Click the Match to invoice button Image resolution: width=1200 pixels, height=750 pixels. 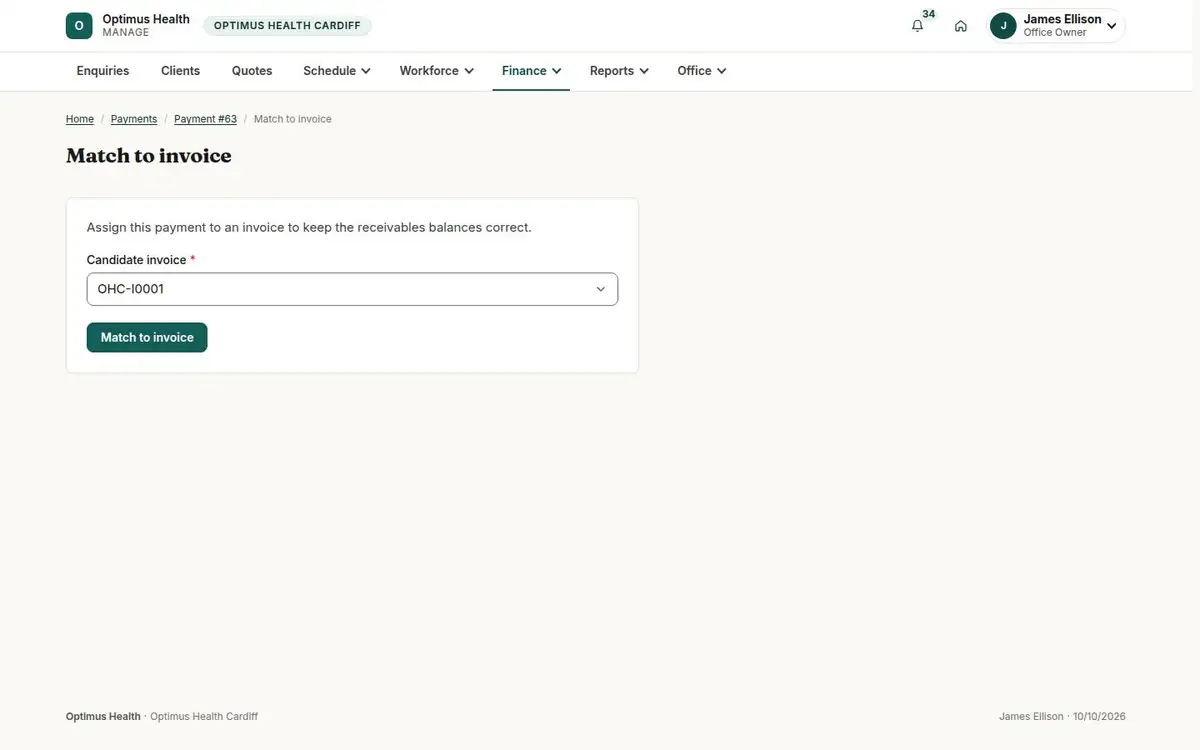pos(147,337)
